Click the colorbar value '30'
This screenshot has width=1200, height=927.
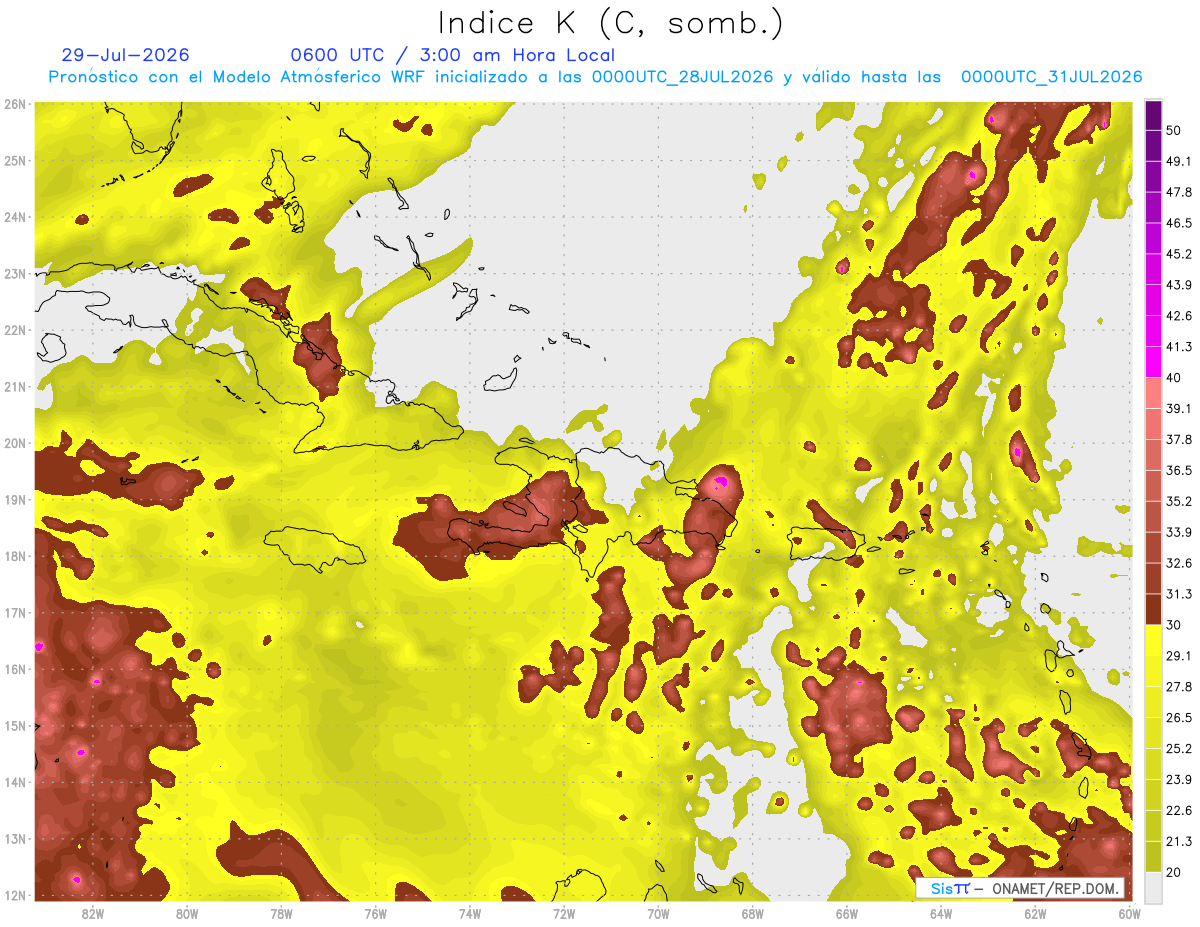click(1174, 625)
